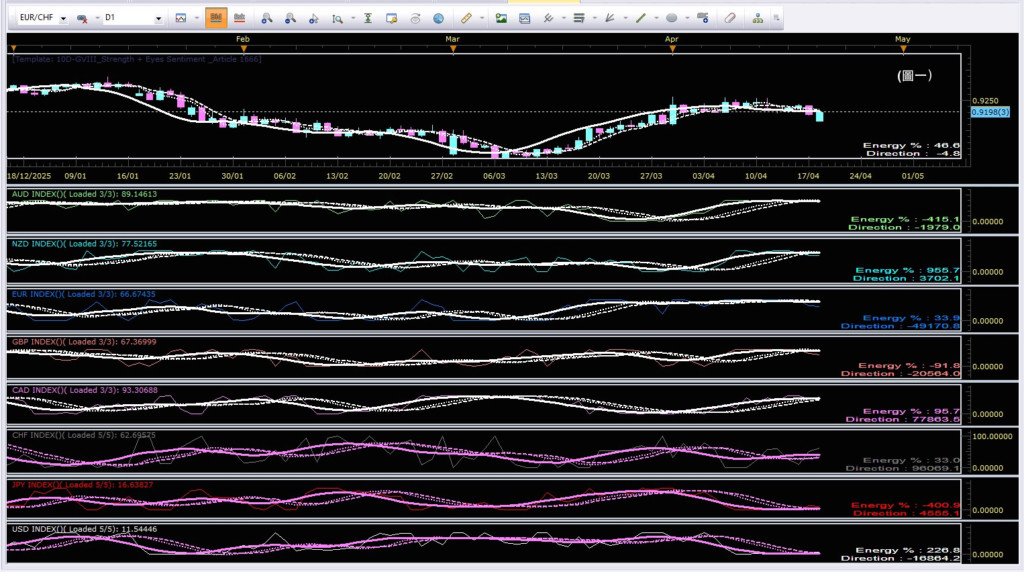Select the ellipse shape tool
Screen dimensions: 1024x572
[x=671, y=18]
